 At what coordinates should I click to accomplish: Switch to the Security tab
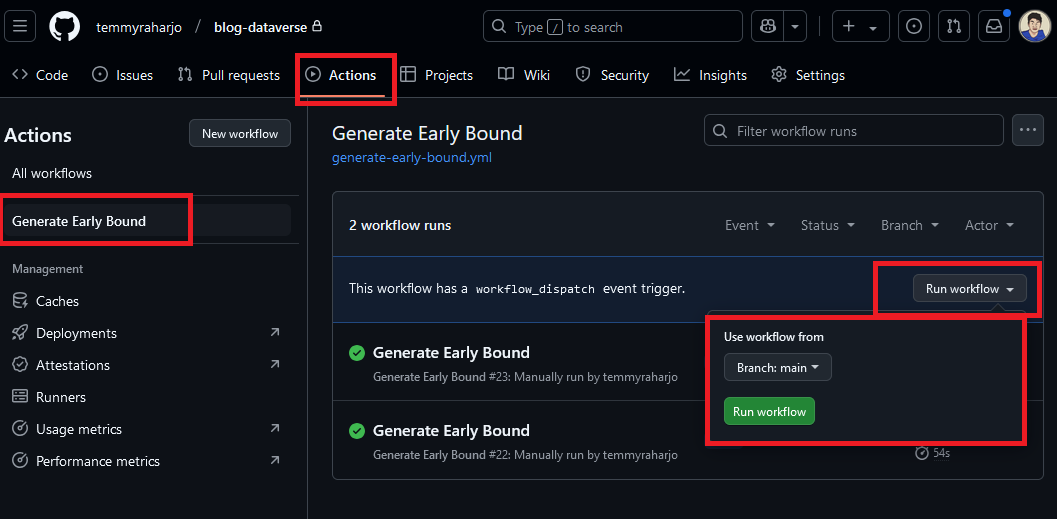tap(612, 75)
